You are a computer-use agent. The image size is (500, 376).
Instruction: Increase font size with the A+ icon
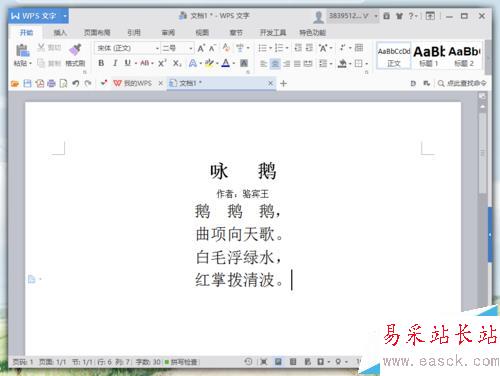201,48
